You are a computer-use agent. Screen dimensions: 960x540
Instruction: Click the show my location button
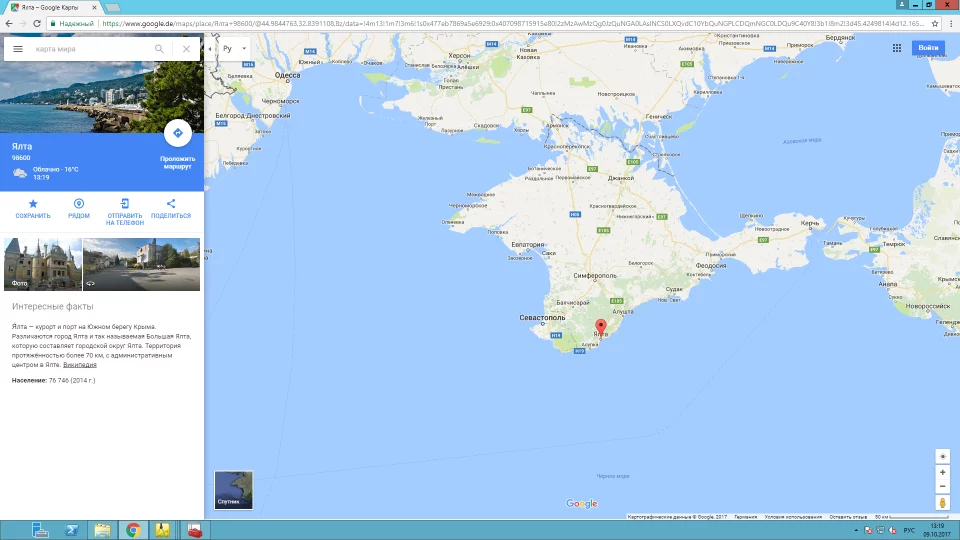(943, 456)
